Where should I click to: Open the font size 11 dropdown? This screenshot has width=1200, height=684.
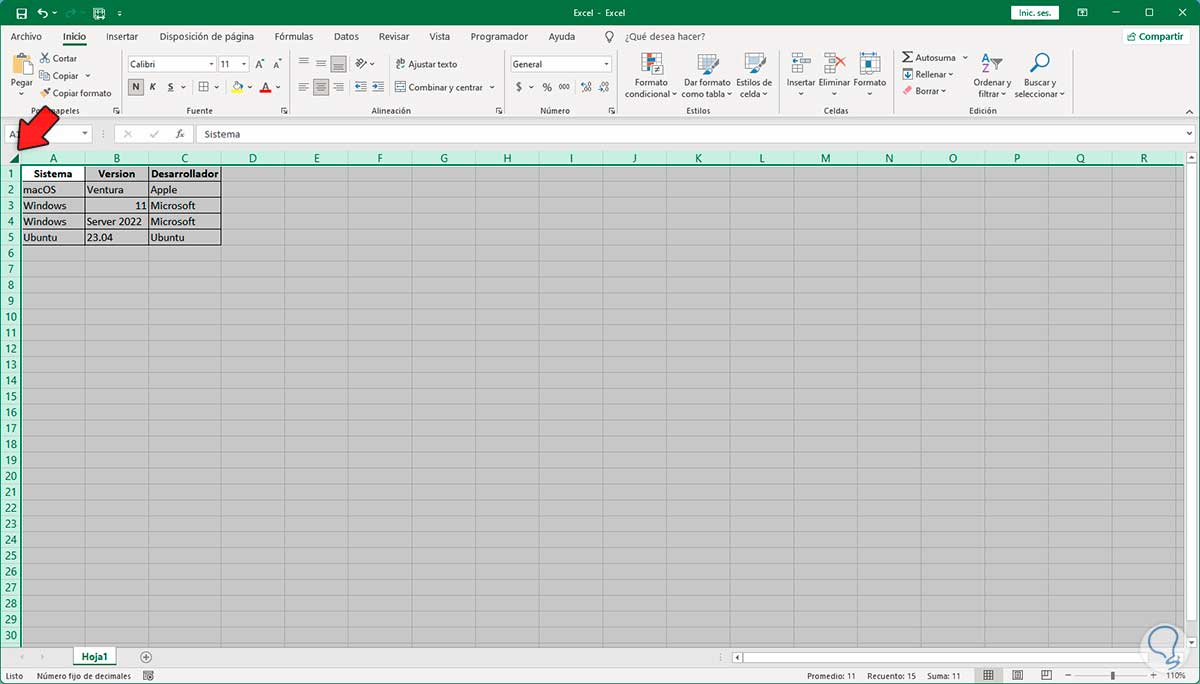243,64
